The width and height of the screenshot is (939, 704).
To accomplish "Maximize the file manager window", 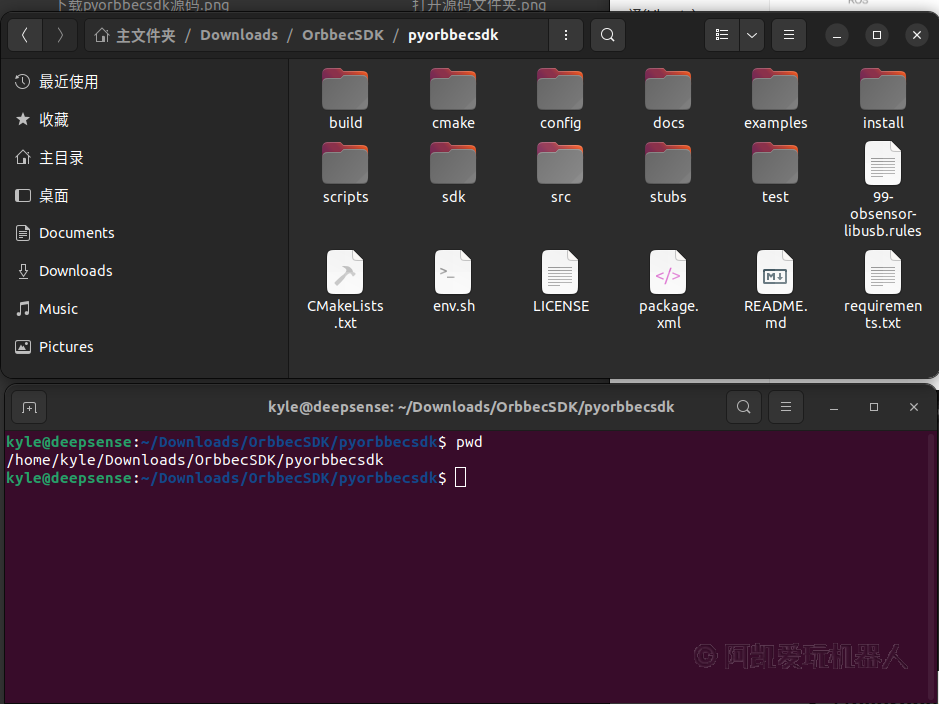I will click(877, 35).
